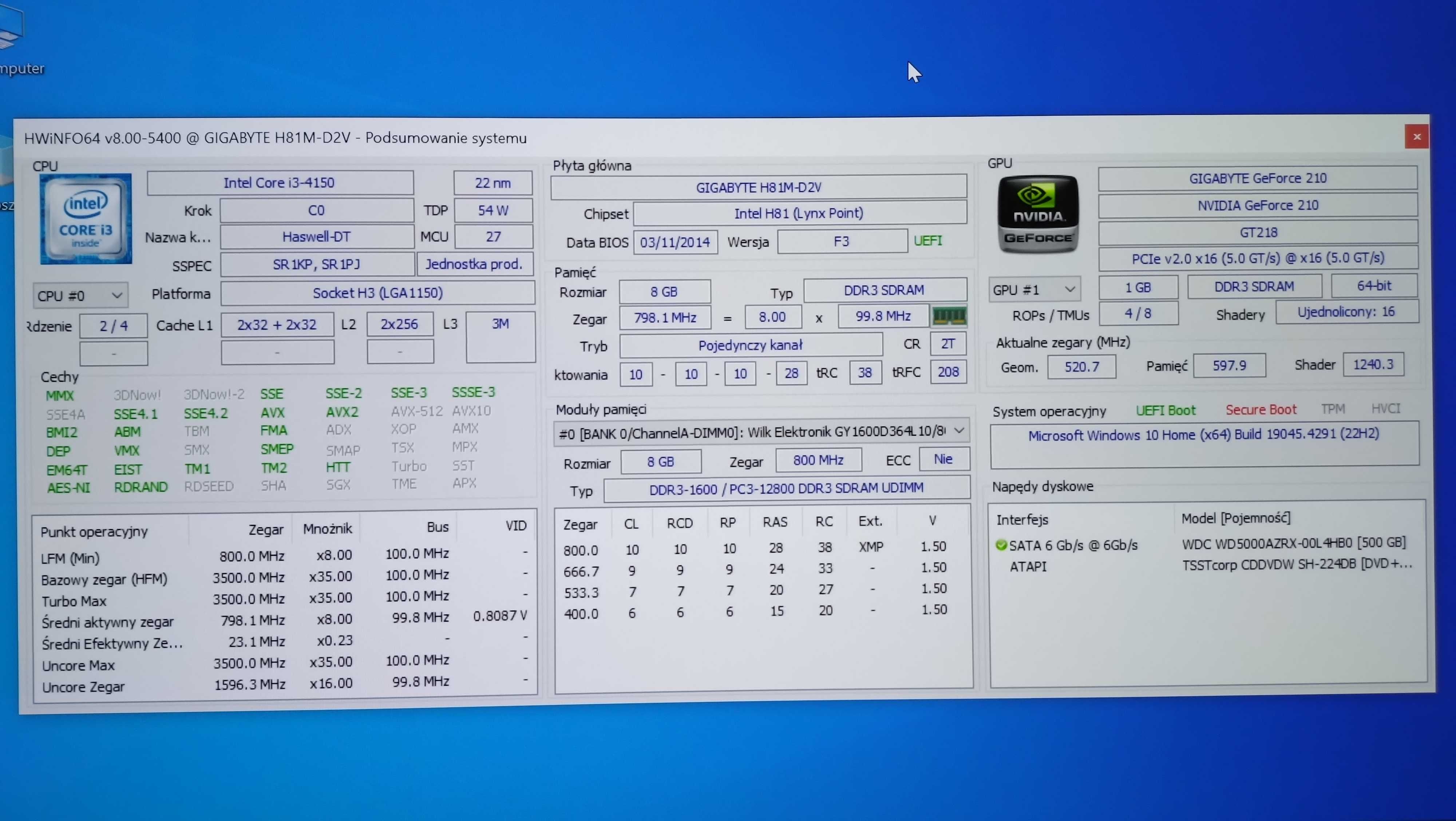The image size is (1456, 821).
Task: Click the Bazowy zegar (HFM) row
Action: (284, 578)
